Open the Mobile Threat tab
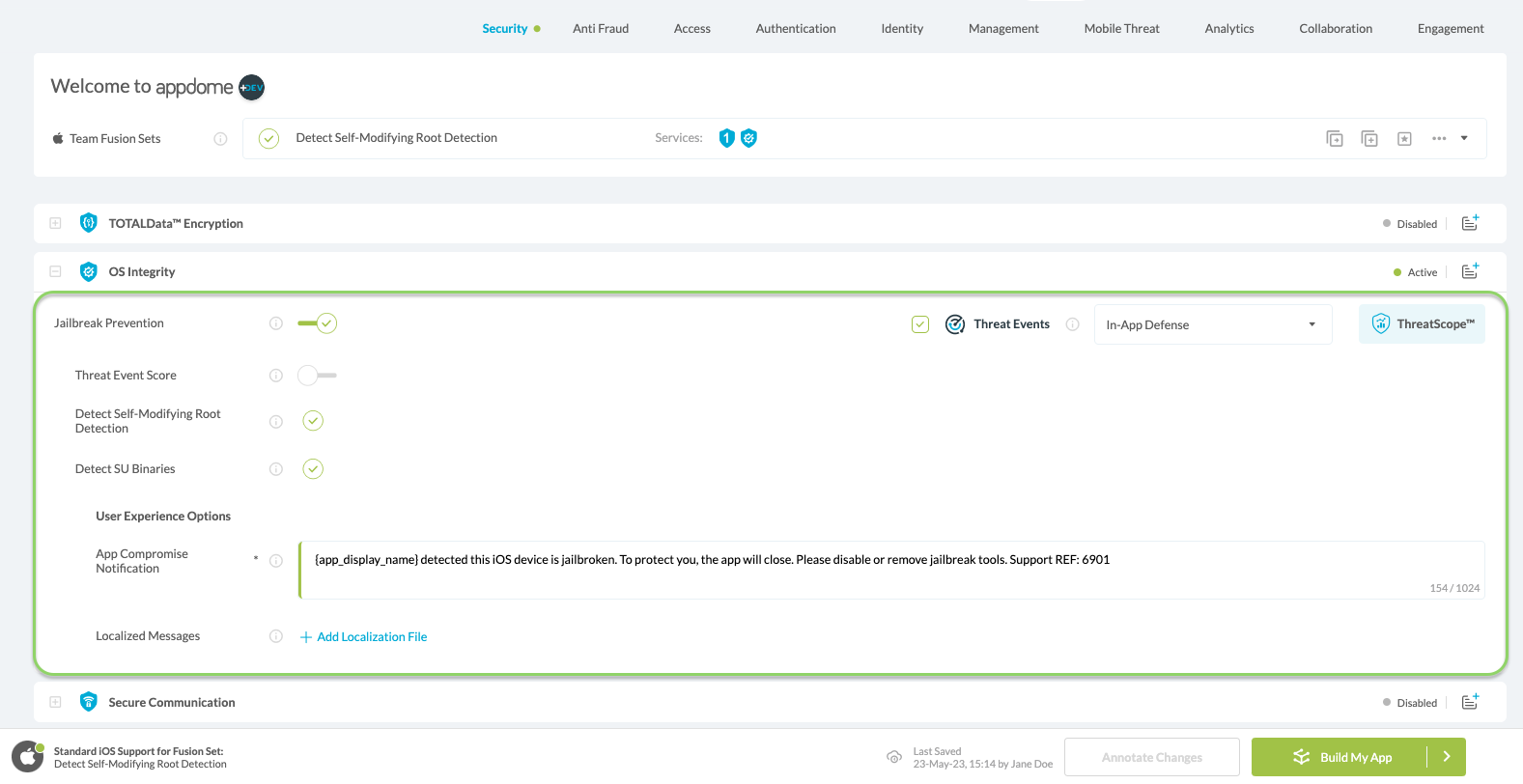Image resolution: width=1523 pixels, height=784 pixels. 1121,29
